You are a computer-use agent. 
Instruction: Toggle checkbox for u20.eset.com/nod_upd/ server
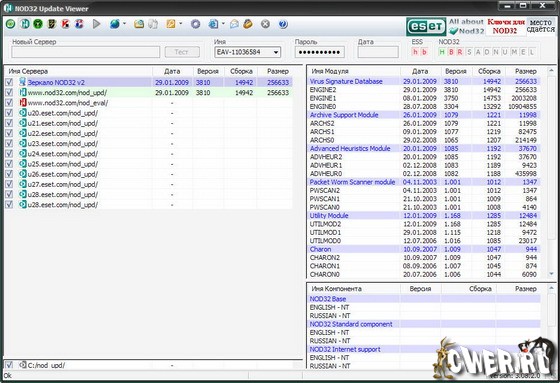9,113
